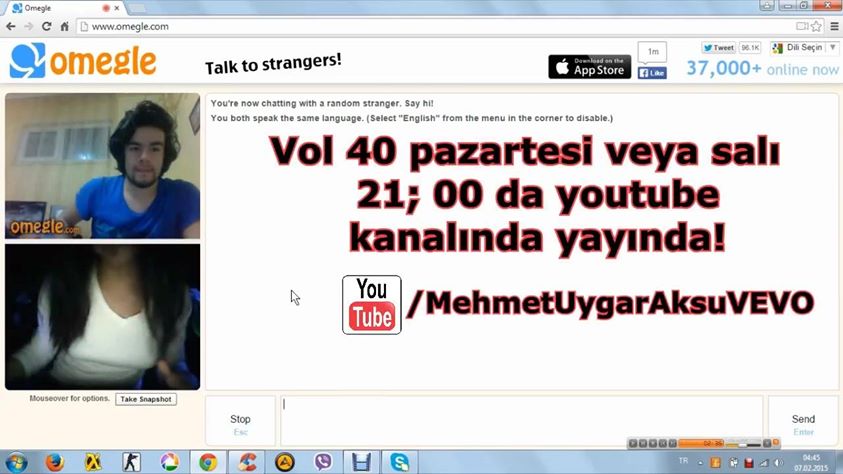Click the orange progress bar of the mini player
The height and width of the screenshot is (474, 843).
tap(702, 443)
